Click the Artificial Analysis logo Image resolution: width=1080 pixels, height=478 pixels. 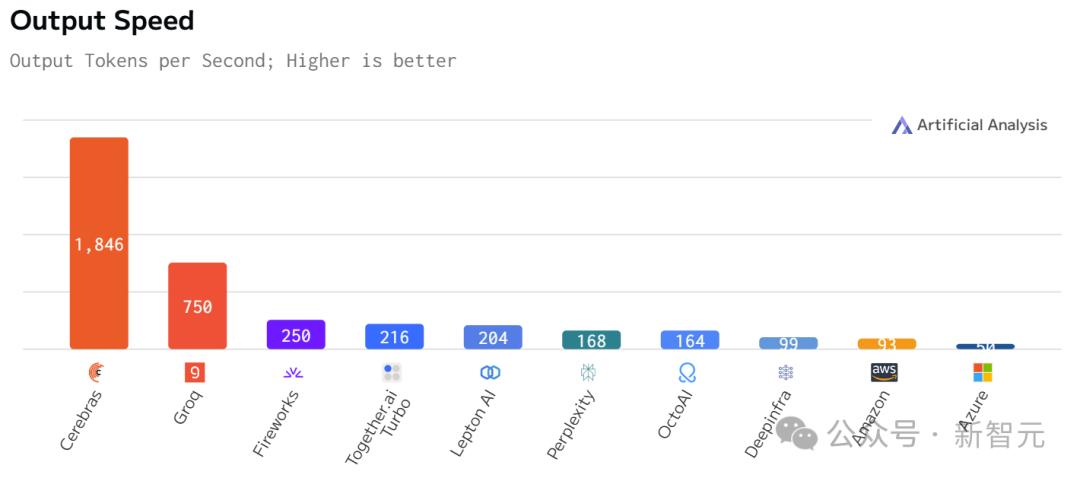(969, 125)
